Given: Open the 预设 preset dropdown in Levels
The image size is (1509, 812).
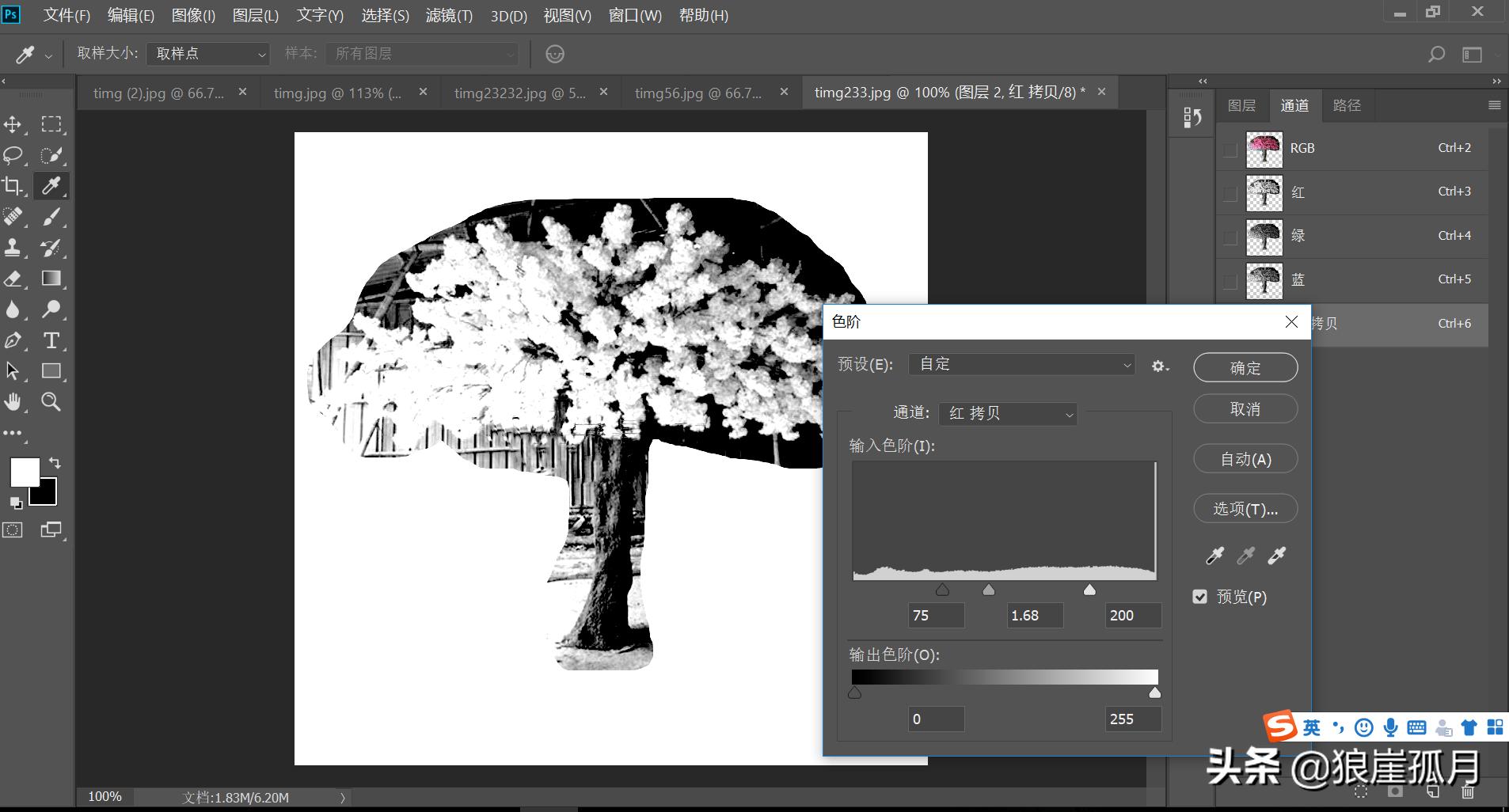Looking at the screenshot, I should coord(1021,364).
